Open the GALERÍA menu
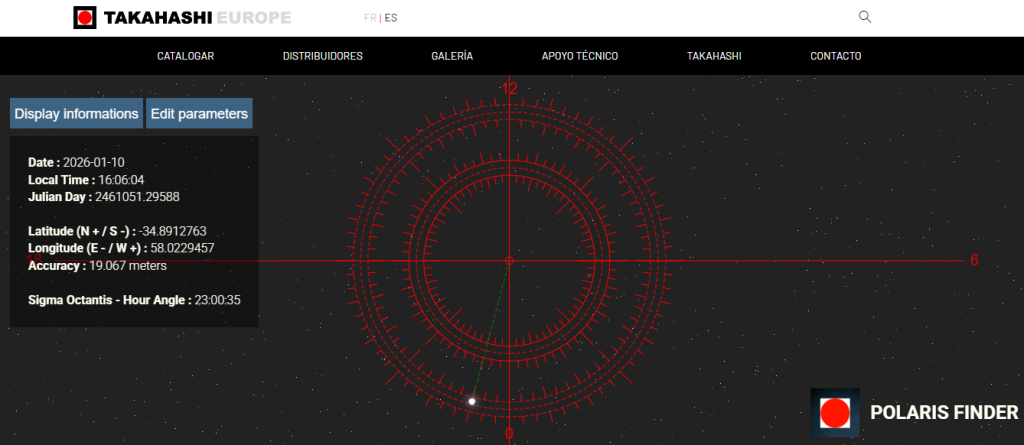Image resolution: width=1024 pixels, height=445 pixels. coord(452,56)
